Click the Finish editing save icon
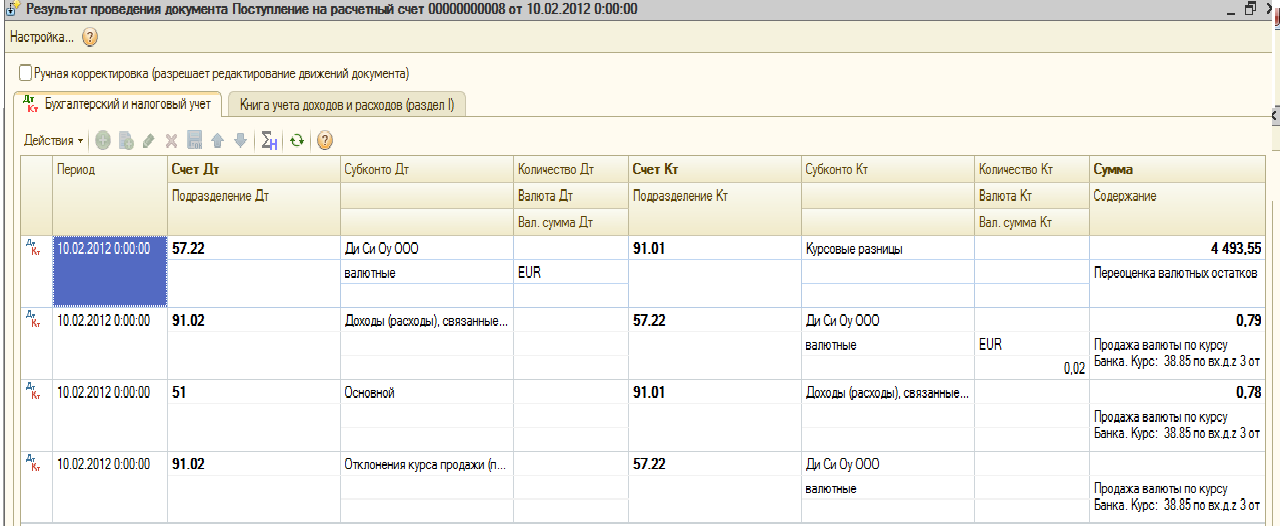 point(195,141)
